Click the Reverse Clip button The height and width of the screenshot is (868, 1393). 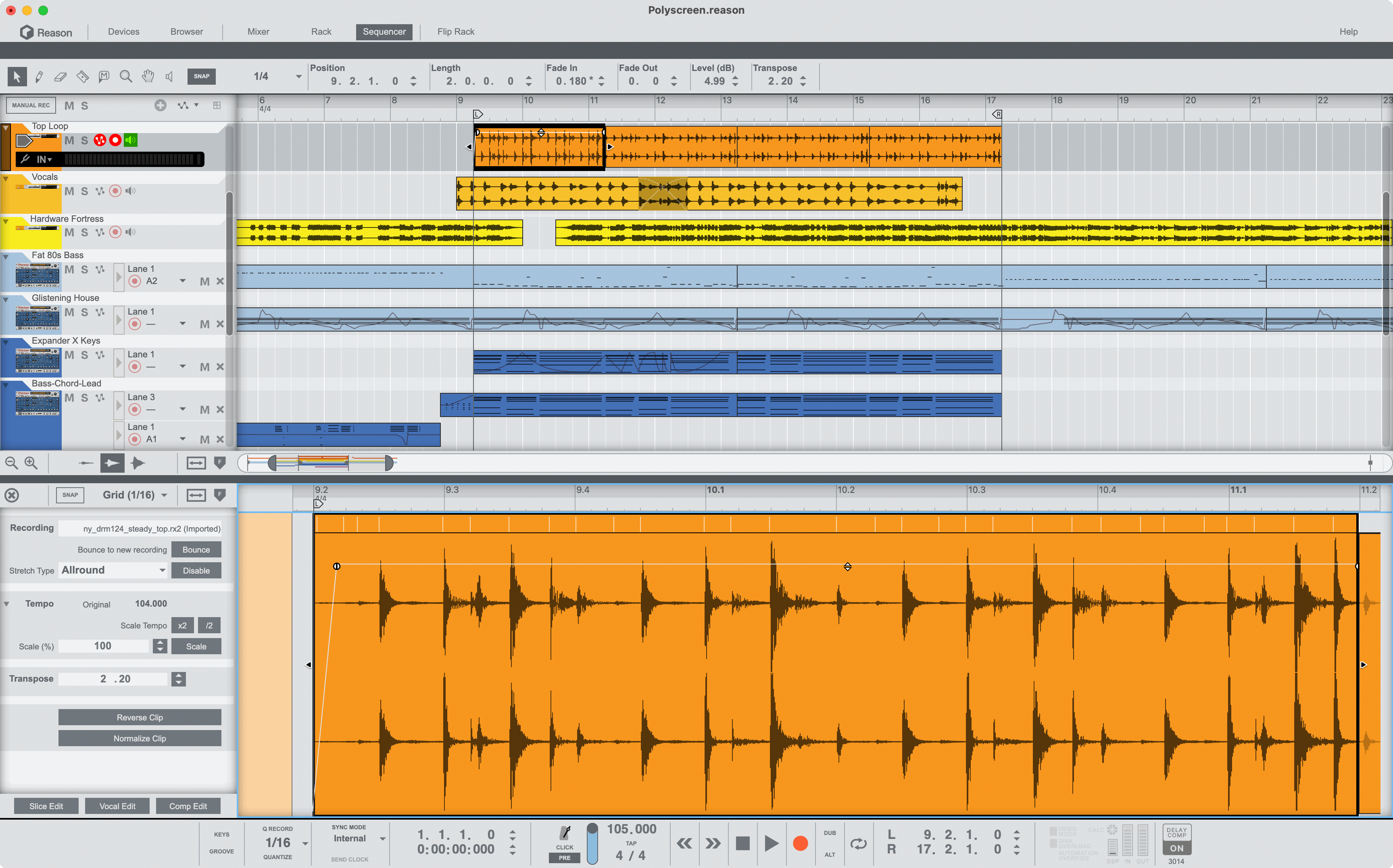(139, 717)
